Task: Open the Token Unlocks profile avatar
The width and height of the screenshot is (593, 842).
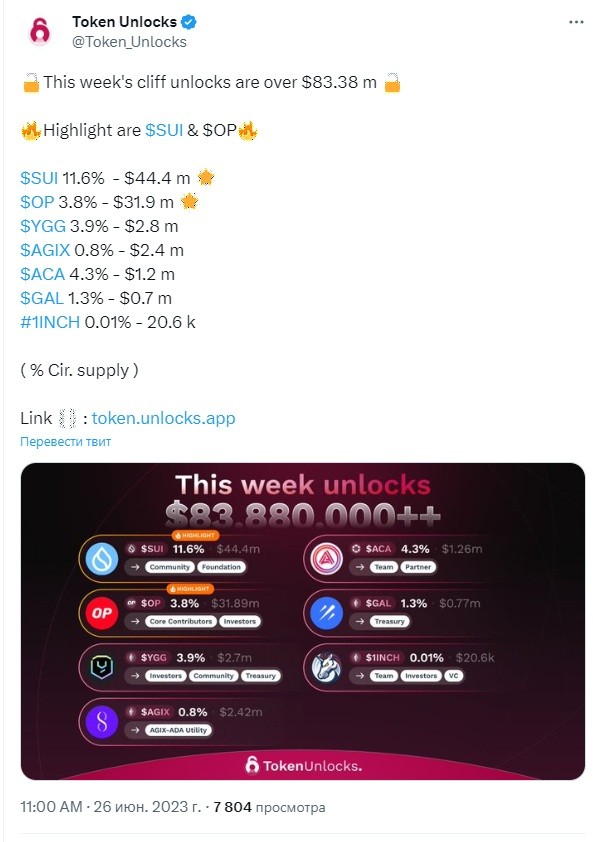Action: 39,32
